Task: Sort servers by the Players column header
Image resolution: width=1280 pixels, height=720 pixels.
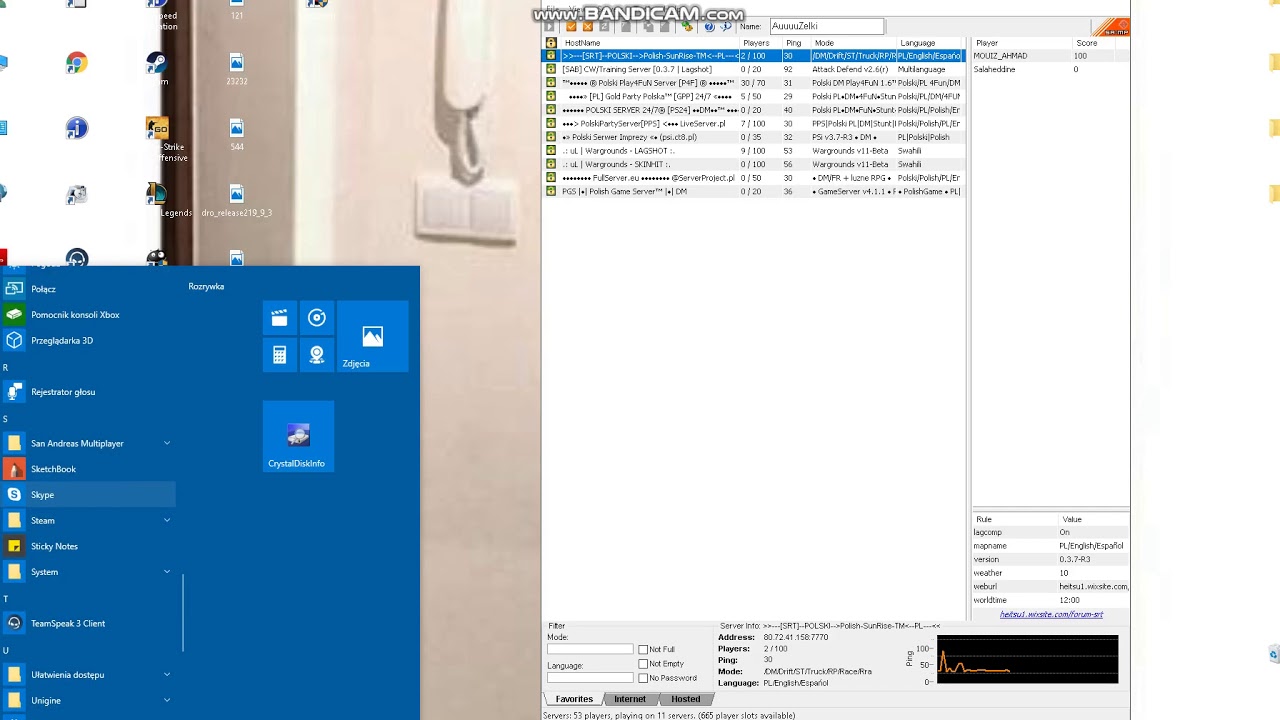Action: coord(760,43)
